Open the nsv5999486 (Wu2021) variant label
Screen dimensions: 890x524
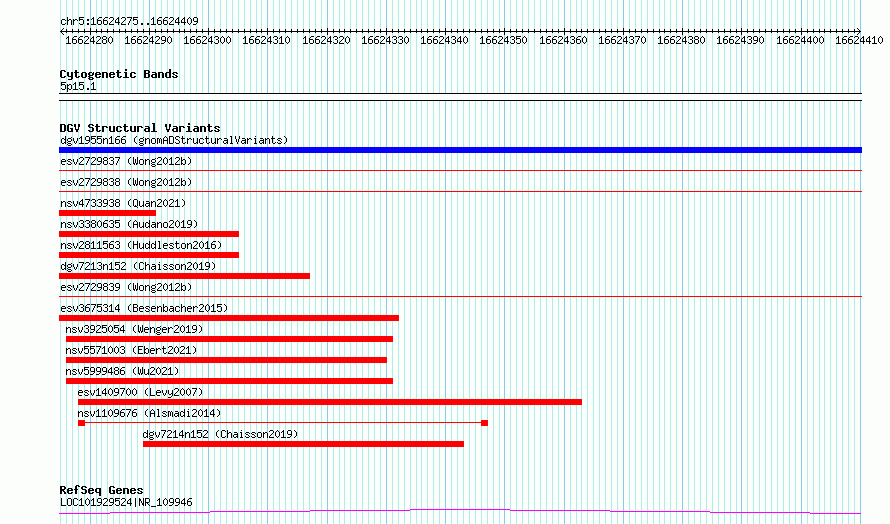click(x=122, y=371)
